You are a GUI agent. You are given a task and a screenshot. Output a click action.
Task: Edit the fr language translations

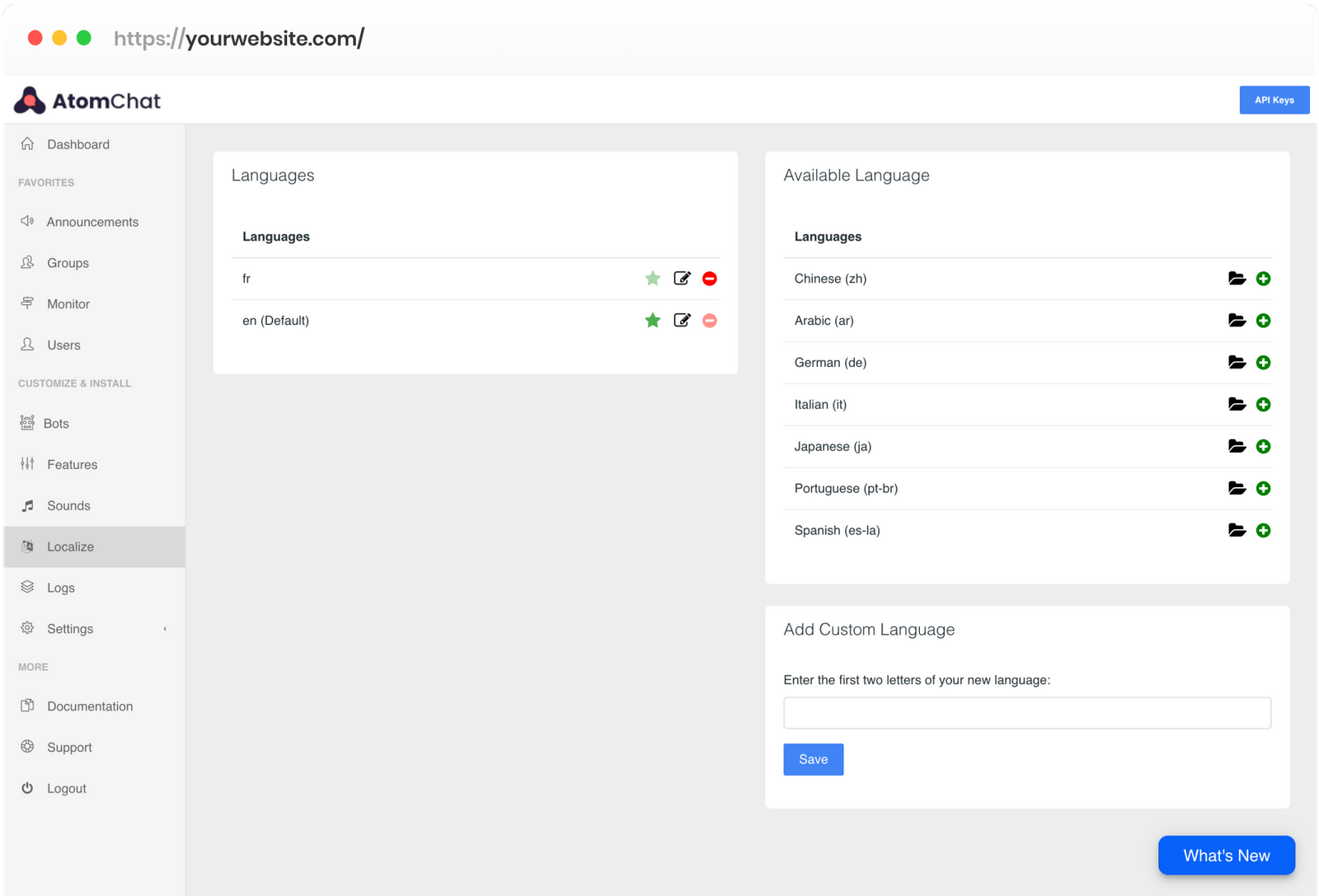click(x=682, y=279)
